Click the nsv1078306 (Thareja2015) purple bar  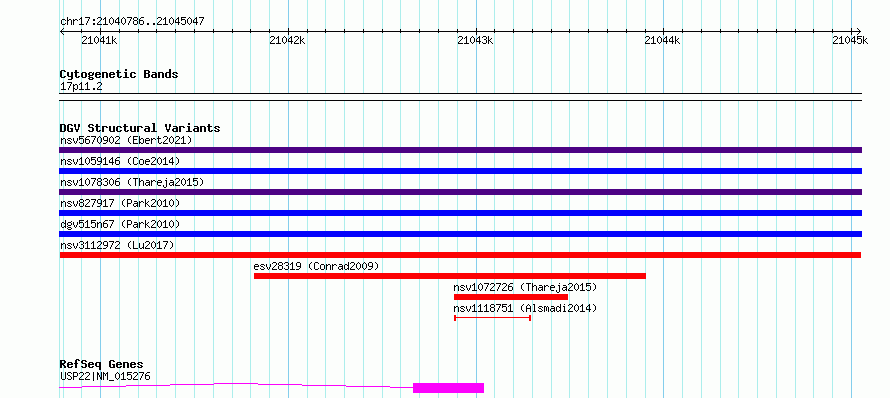[x=460, y=192]
